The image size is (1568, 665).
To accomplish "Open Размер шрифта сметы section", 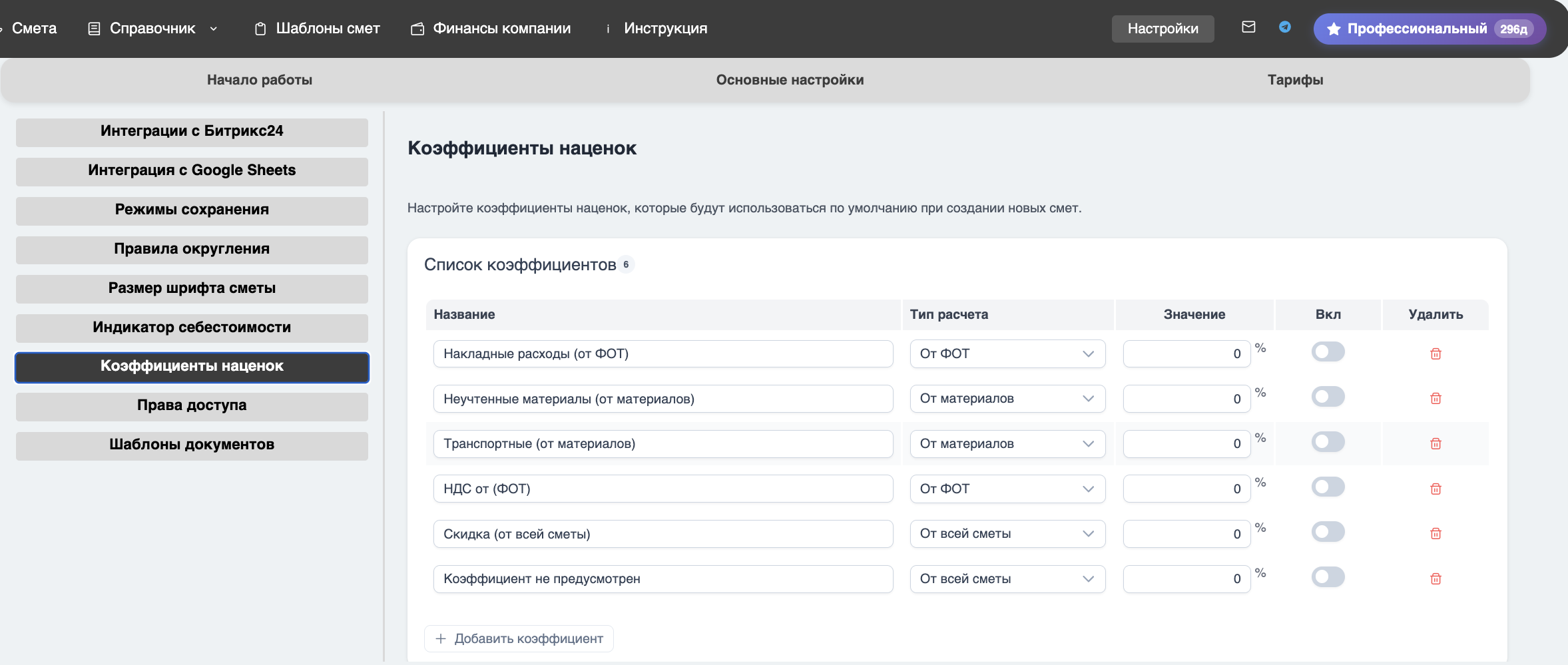I will click(192, 289).
